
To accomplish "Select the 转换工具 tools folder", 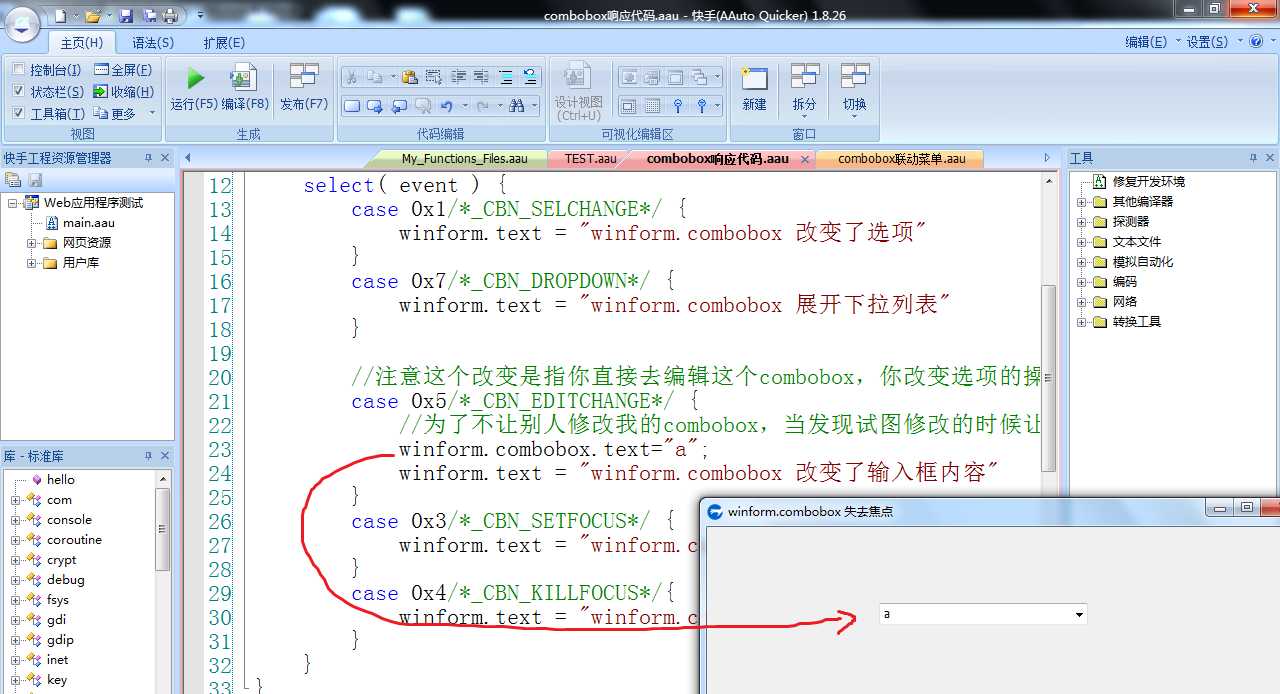I will point(1137,322).
